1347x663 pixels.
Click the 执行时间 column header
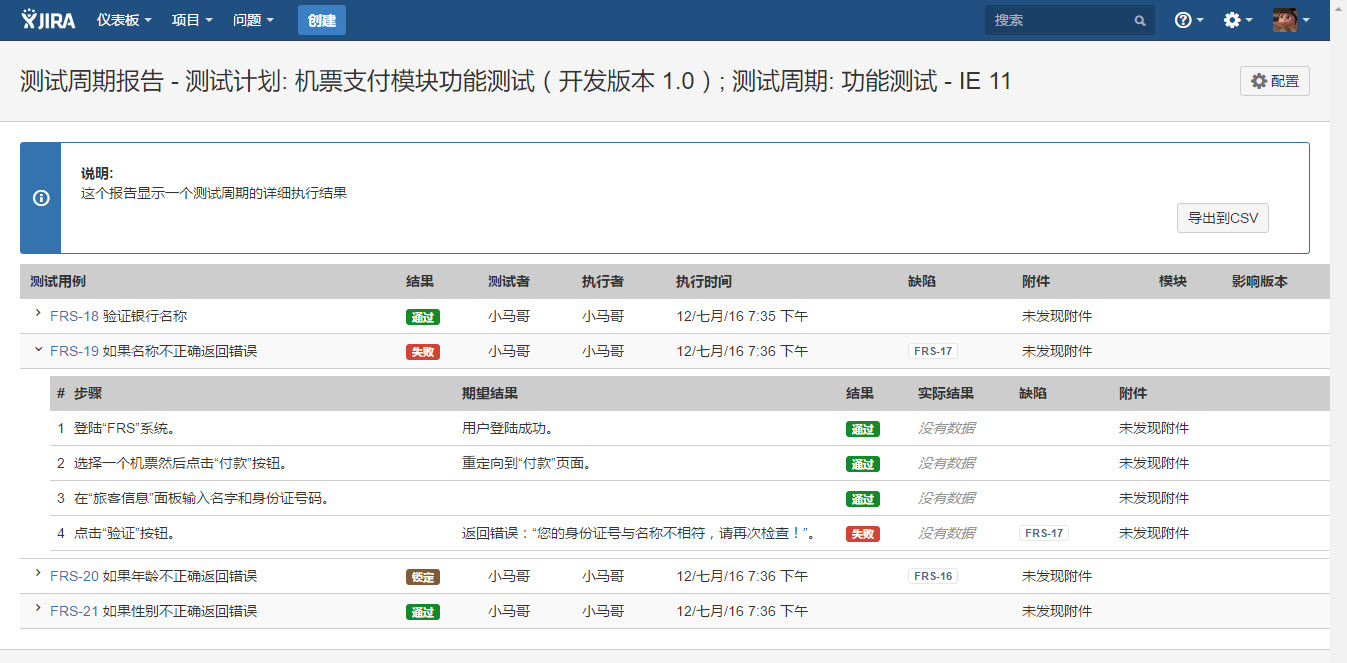(704, 281)
